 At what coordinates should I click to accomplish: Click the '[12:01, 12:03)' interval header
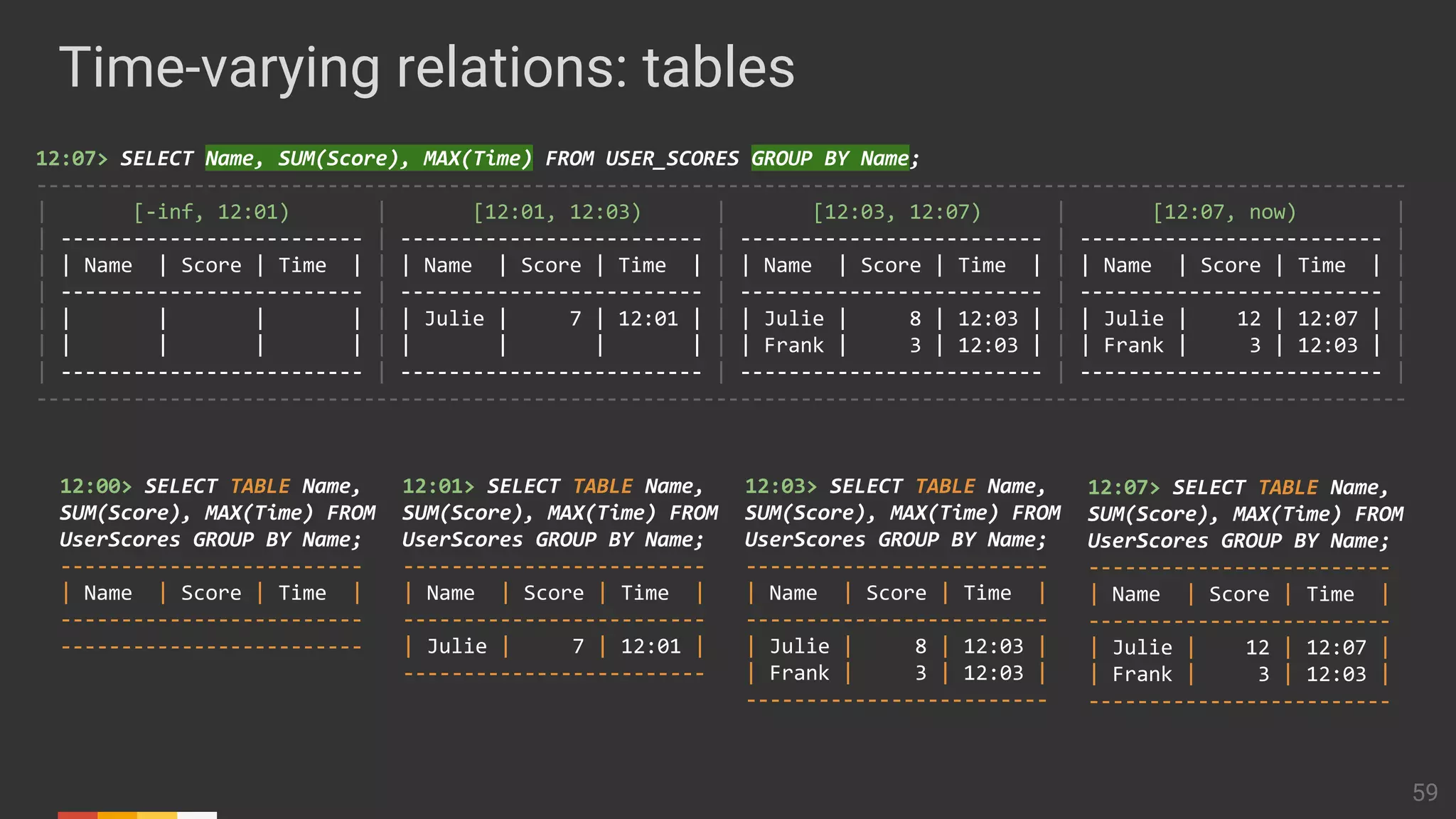(557, 212)
